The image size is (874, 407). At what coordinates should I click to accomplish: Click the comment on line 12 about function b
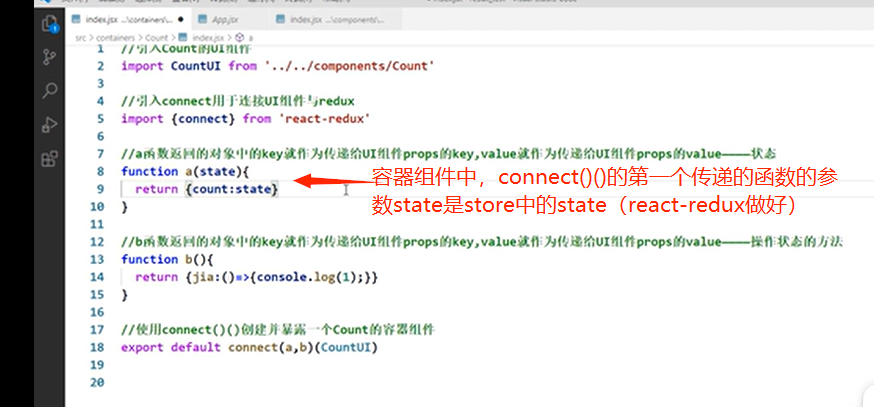pyautogui.click(x=482, y=242)
